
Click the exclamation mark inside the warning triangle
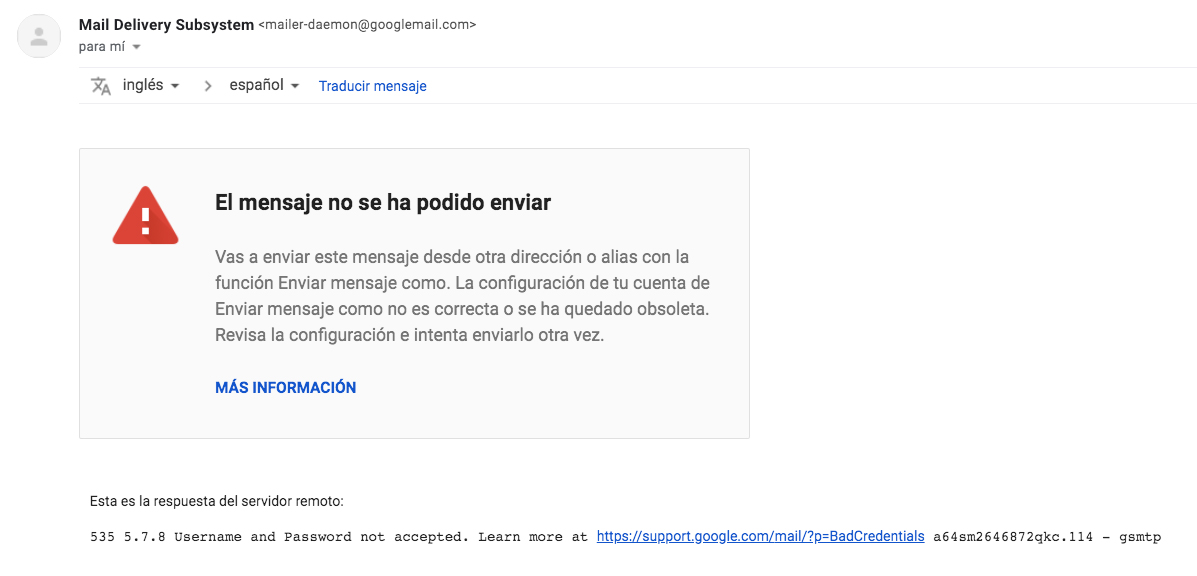pos(146,220)
